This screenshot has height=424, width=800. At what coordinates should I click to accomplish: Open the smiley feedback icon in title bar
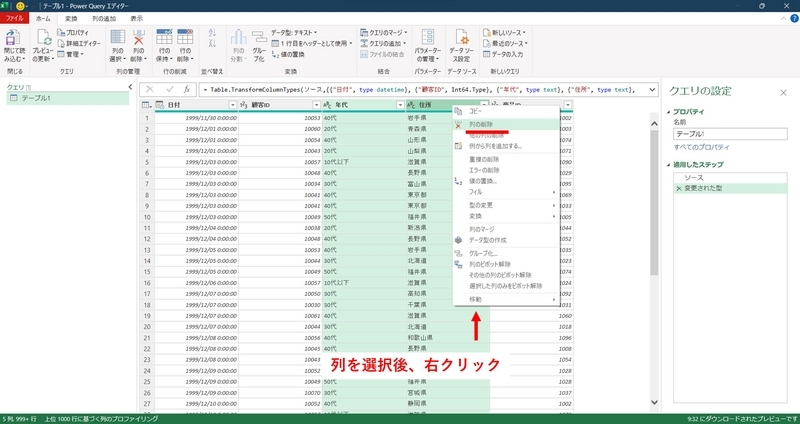(20, 6)
